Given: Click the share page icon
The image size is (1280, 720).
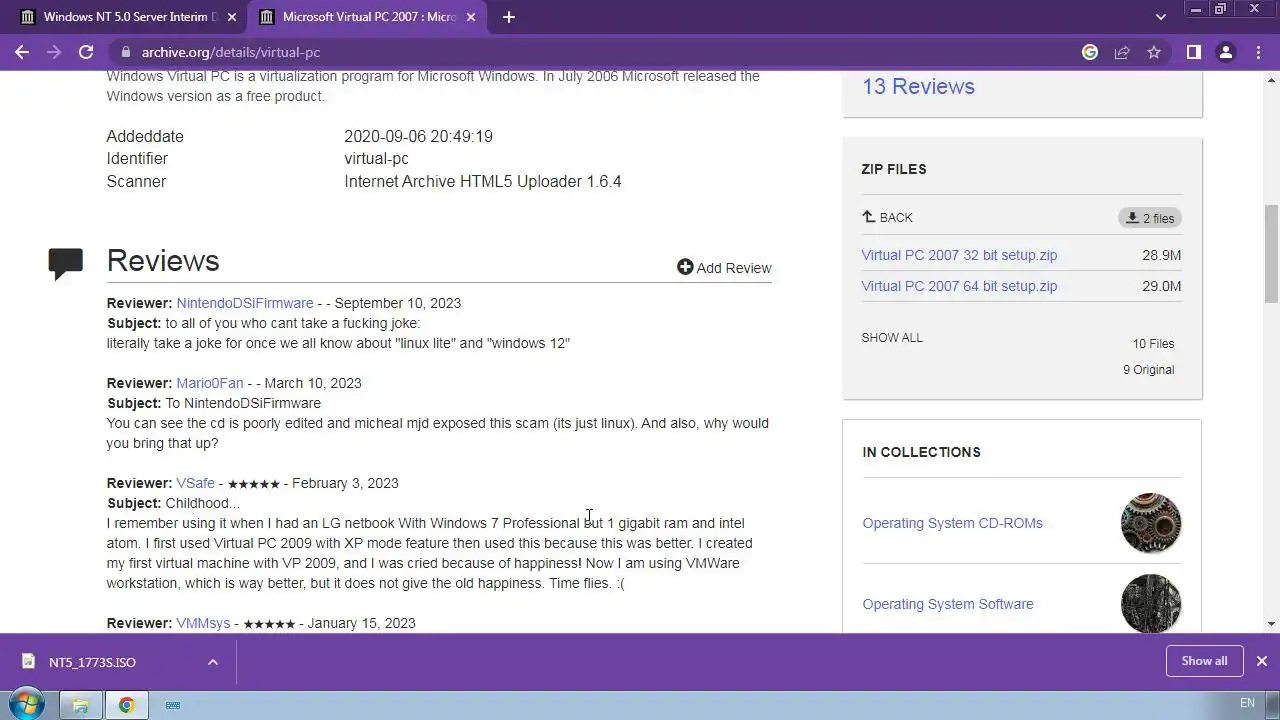Looking at the screenshot, I should click(x=1122, y=52).
